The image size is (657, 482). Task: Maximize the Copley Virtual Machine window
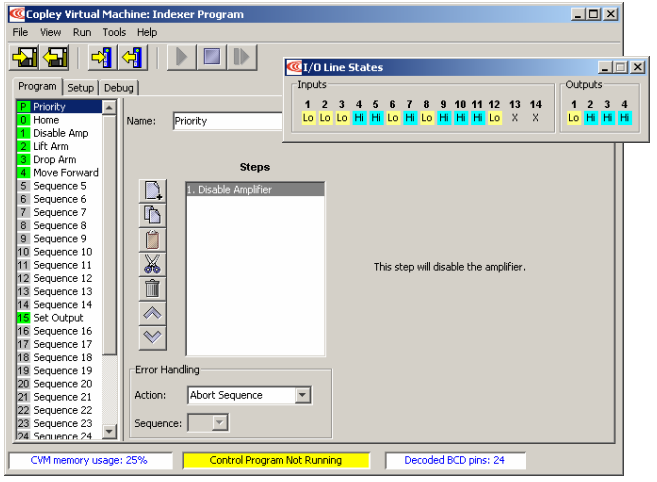pyautogui.click(x=594, y=14)
